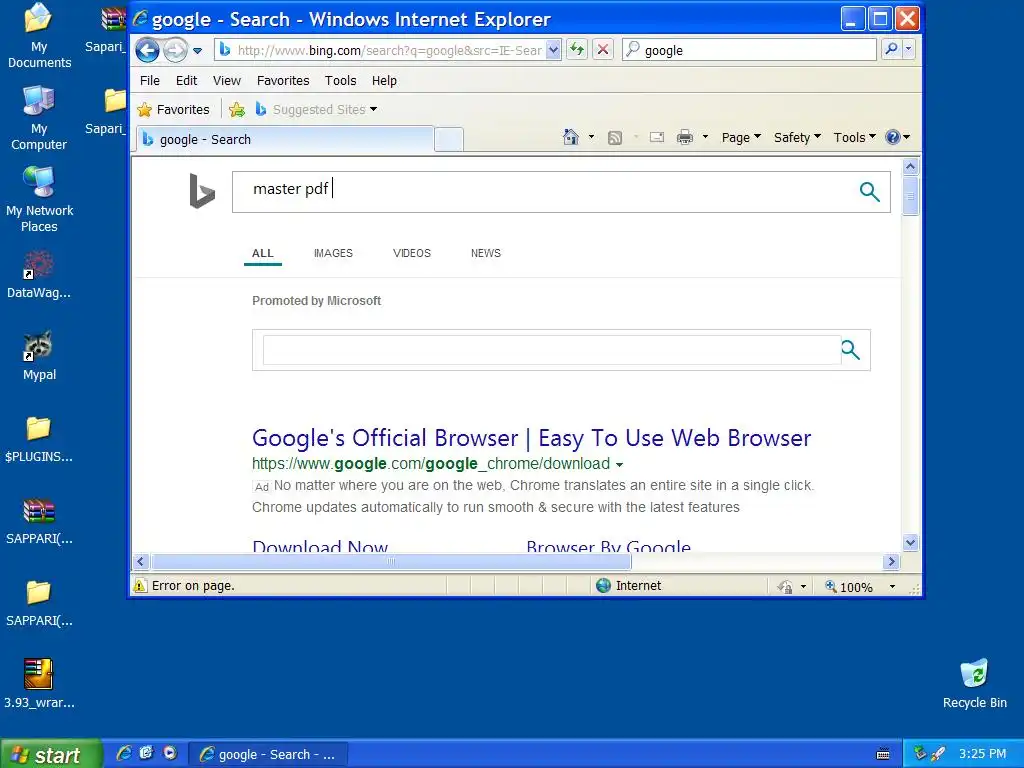
Task: Click the blue Help question mark icon
Action: coord(893,137)
